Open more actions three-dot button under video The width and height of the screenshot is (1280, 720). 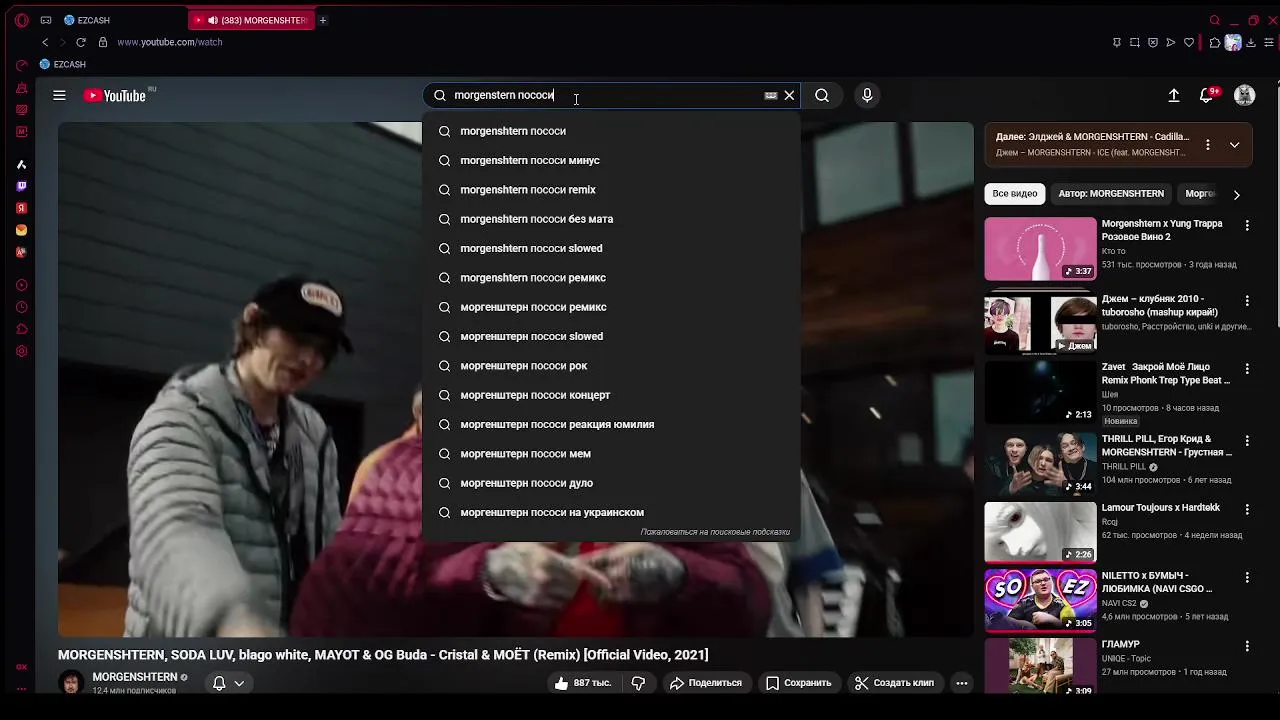point(961,683)
